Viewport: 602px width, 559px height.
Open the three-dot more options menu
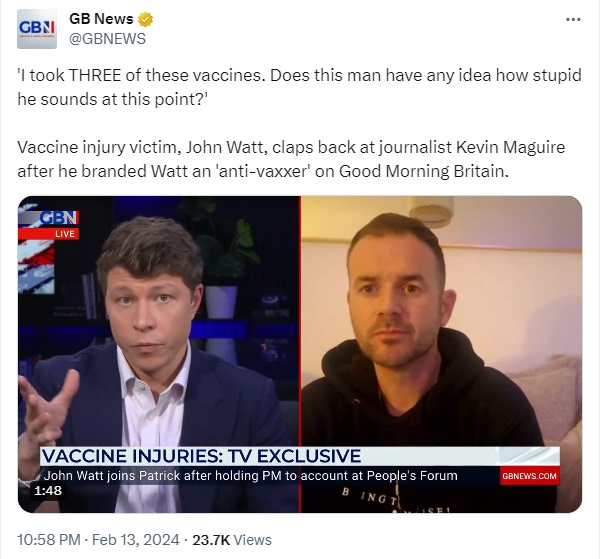tap(573, 19)
